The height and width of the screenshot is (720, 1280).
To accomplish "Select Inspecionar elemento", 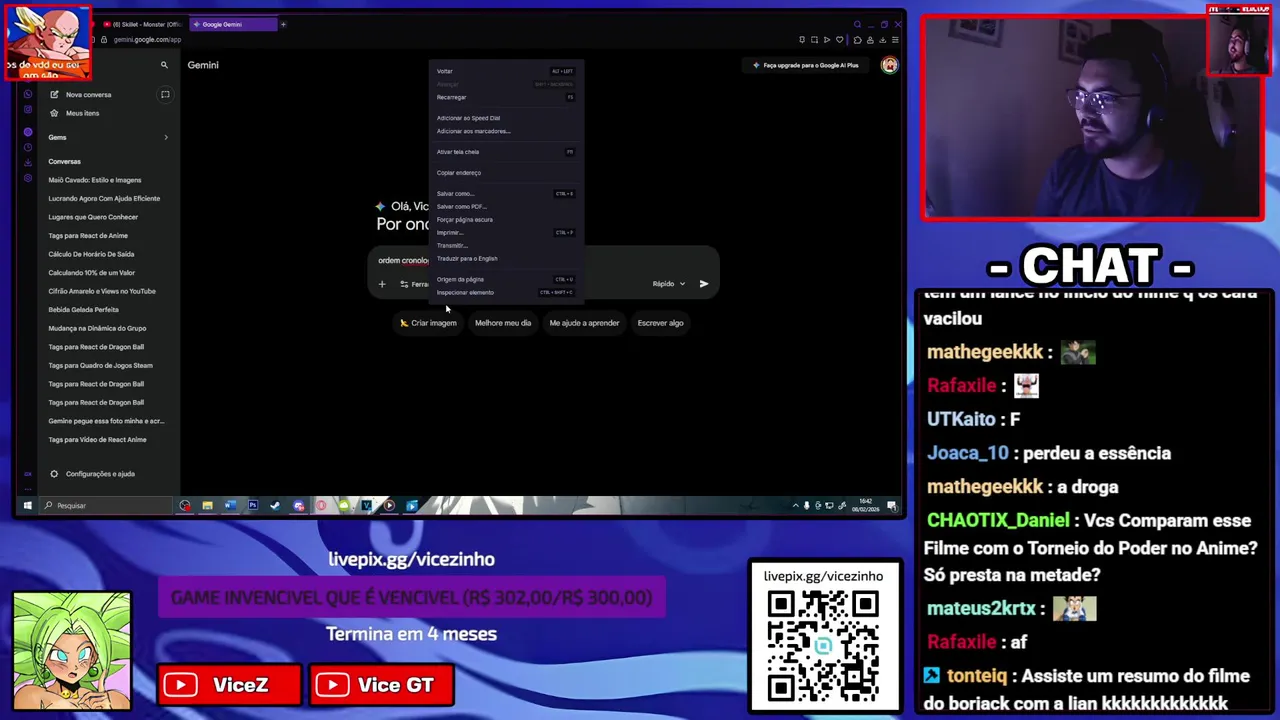I will point(505,293).
